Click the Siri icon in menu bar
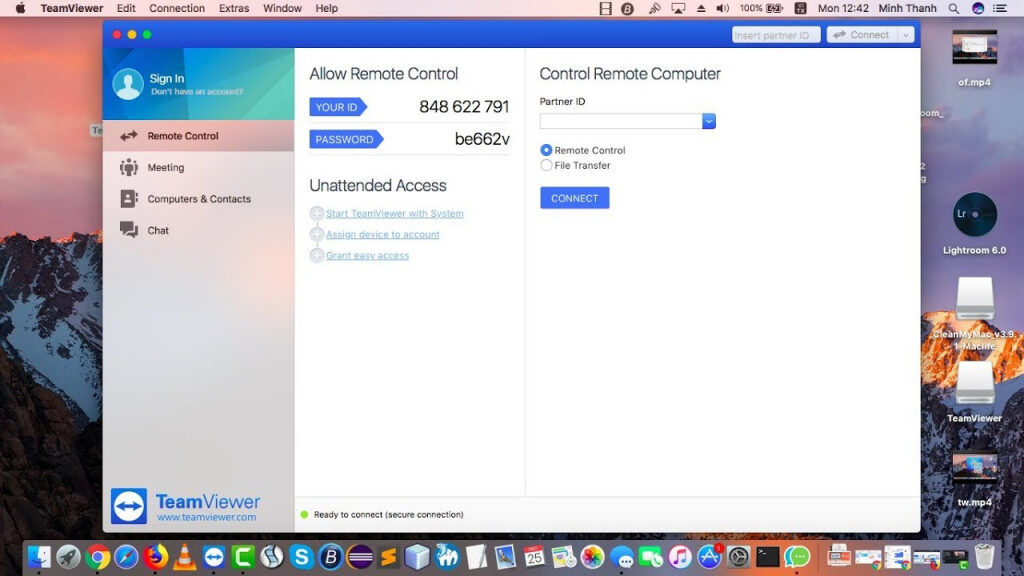Viewport: 1024px width, 576px height. pos(978,8)
